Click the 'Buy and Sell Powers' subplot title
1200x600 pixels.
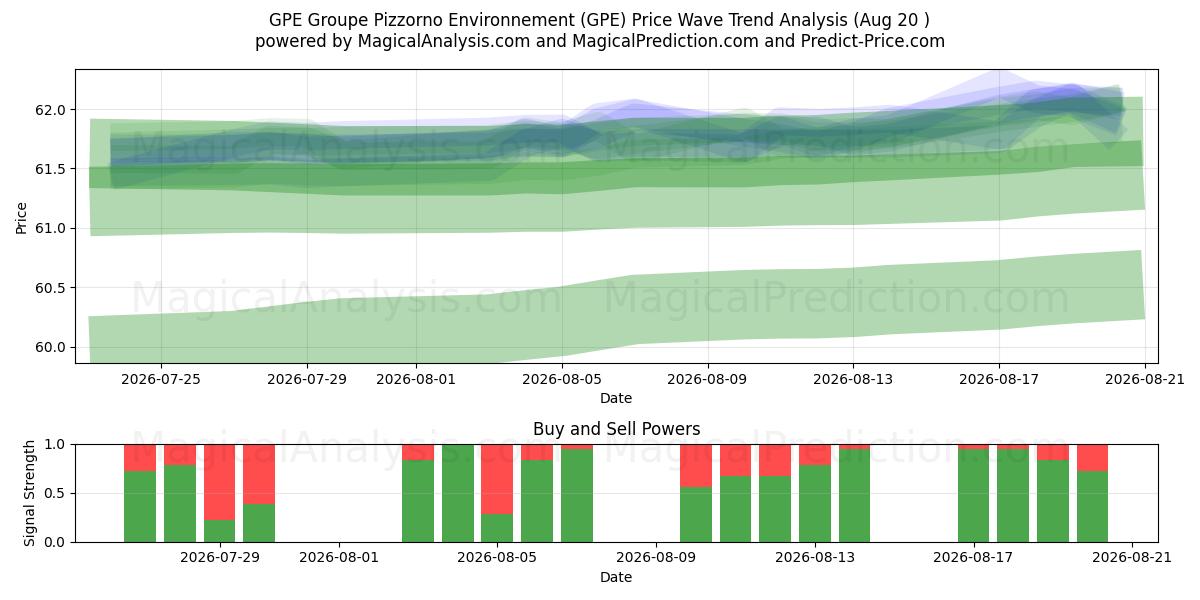pos(616,429)
